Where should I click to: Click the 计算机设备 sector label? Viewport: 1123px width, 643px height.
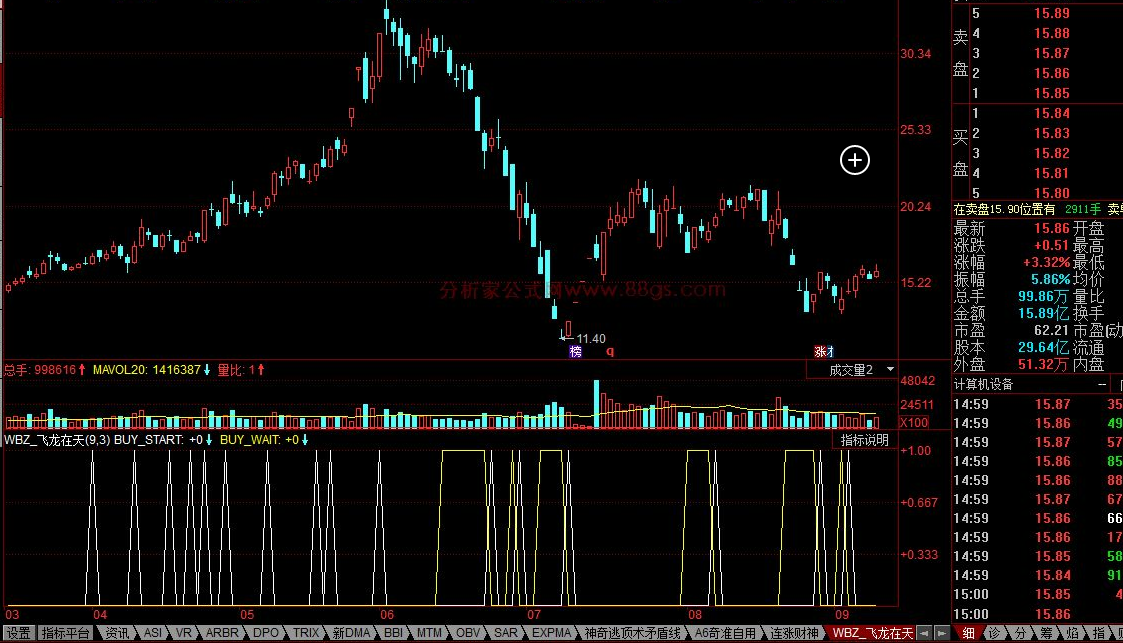coord(983,385)
